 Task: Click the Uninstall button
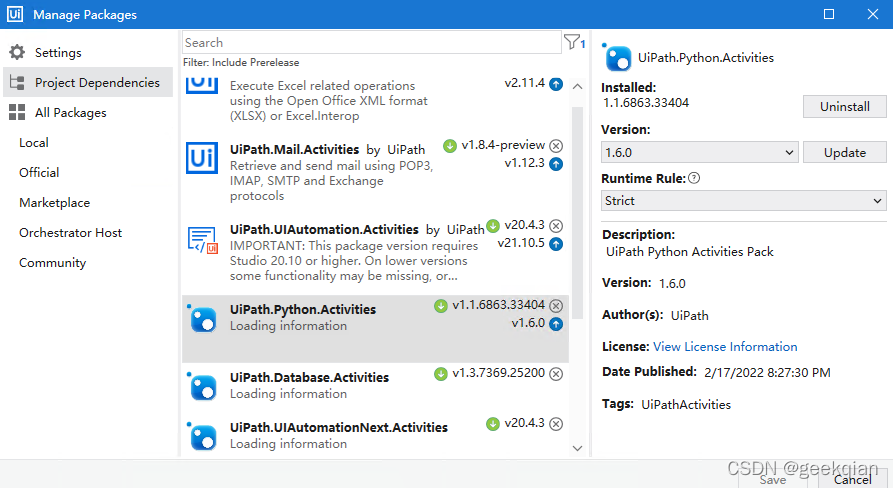coord(845,106)
